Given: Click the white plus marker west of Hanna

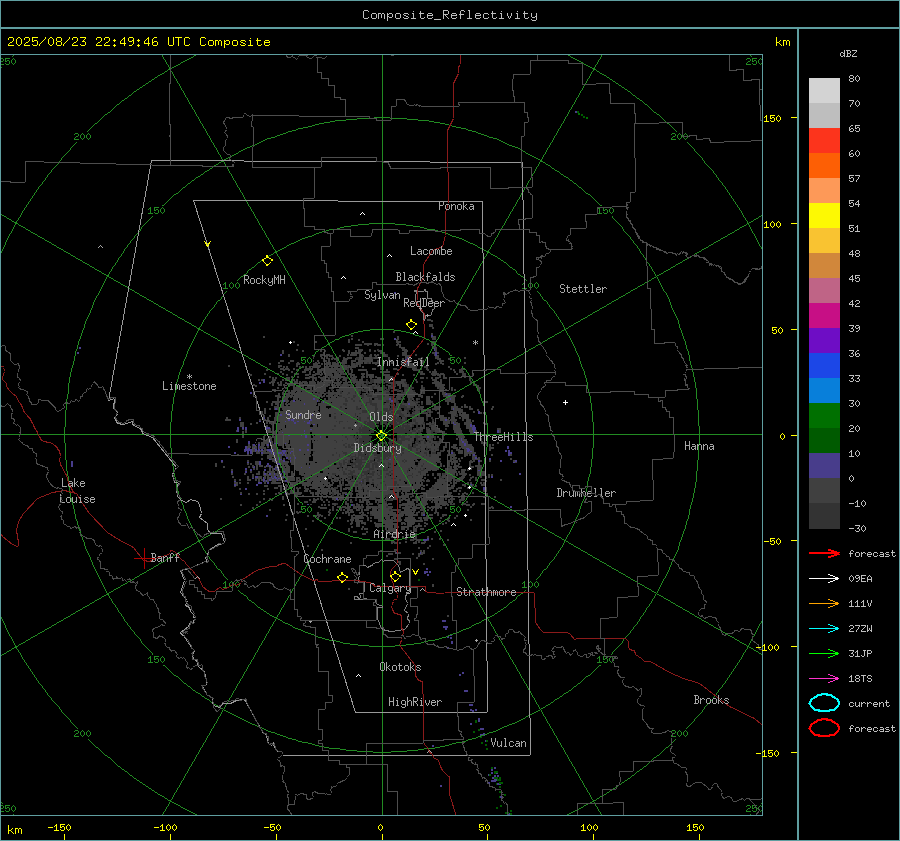Looking at the screenshot, I should pyautogui.click(x=565, y=402).
